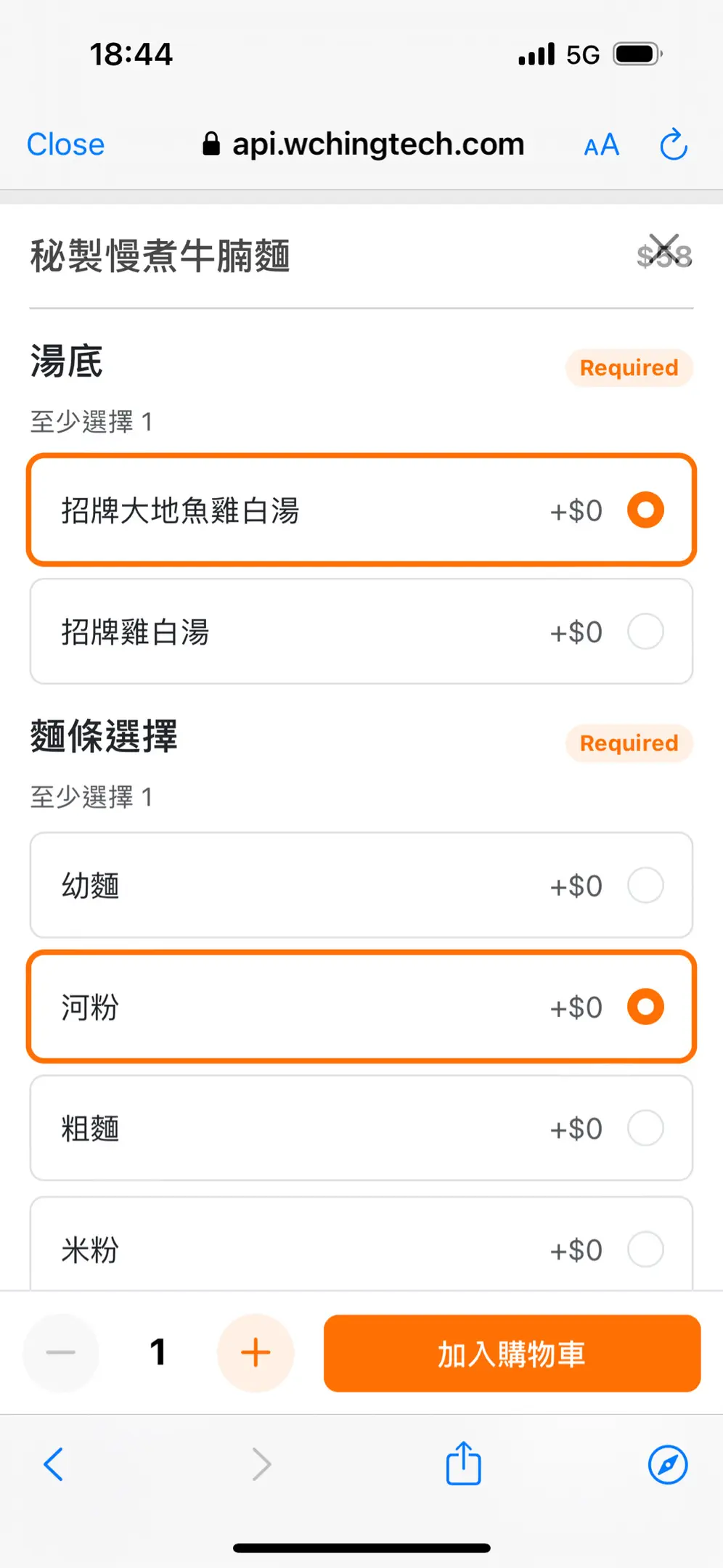The width and height of the screenshot is (723, 1568).
Task: Decrease quantity with minus button
Action: point(61,1352)
